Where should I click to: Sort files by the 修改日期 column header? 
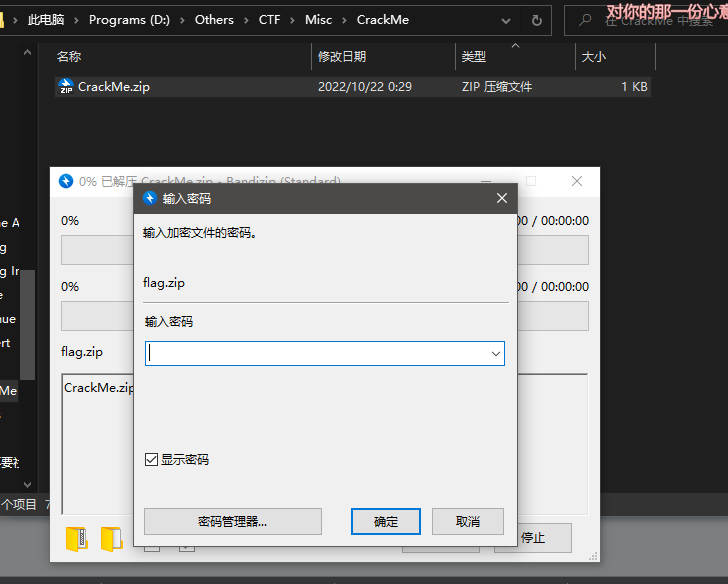[x=342, y=57]
